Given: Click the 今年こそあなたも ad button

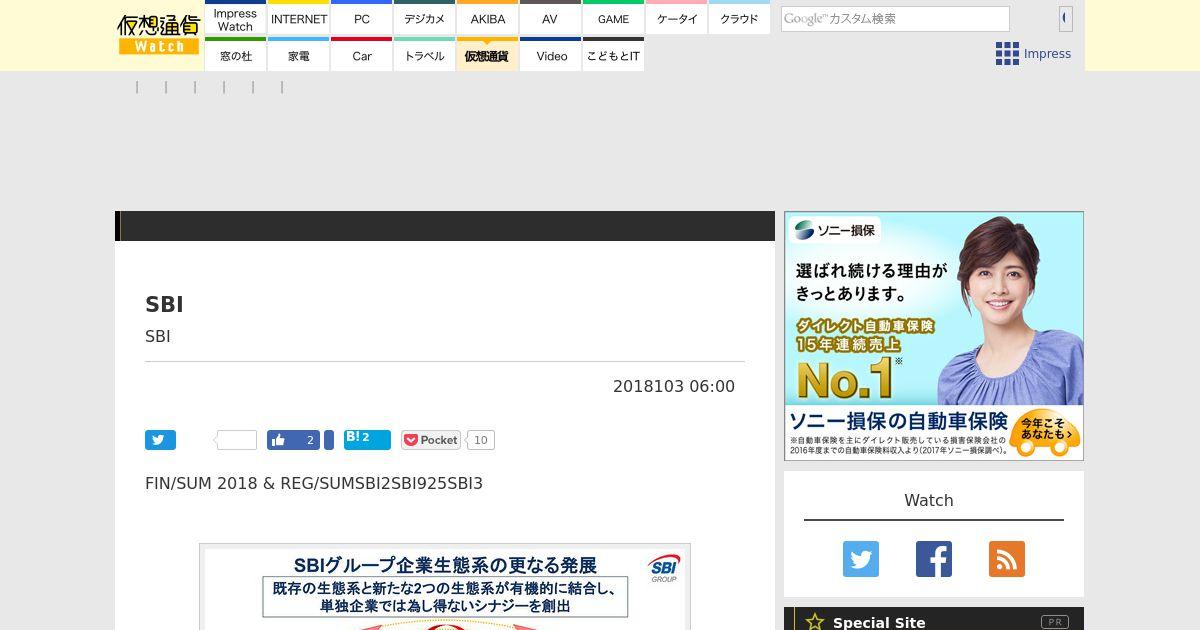Looking at the screenshot, I should [x=1045, y=431].
